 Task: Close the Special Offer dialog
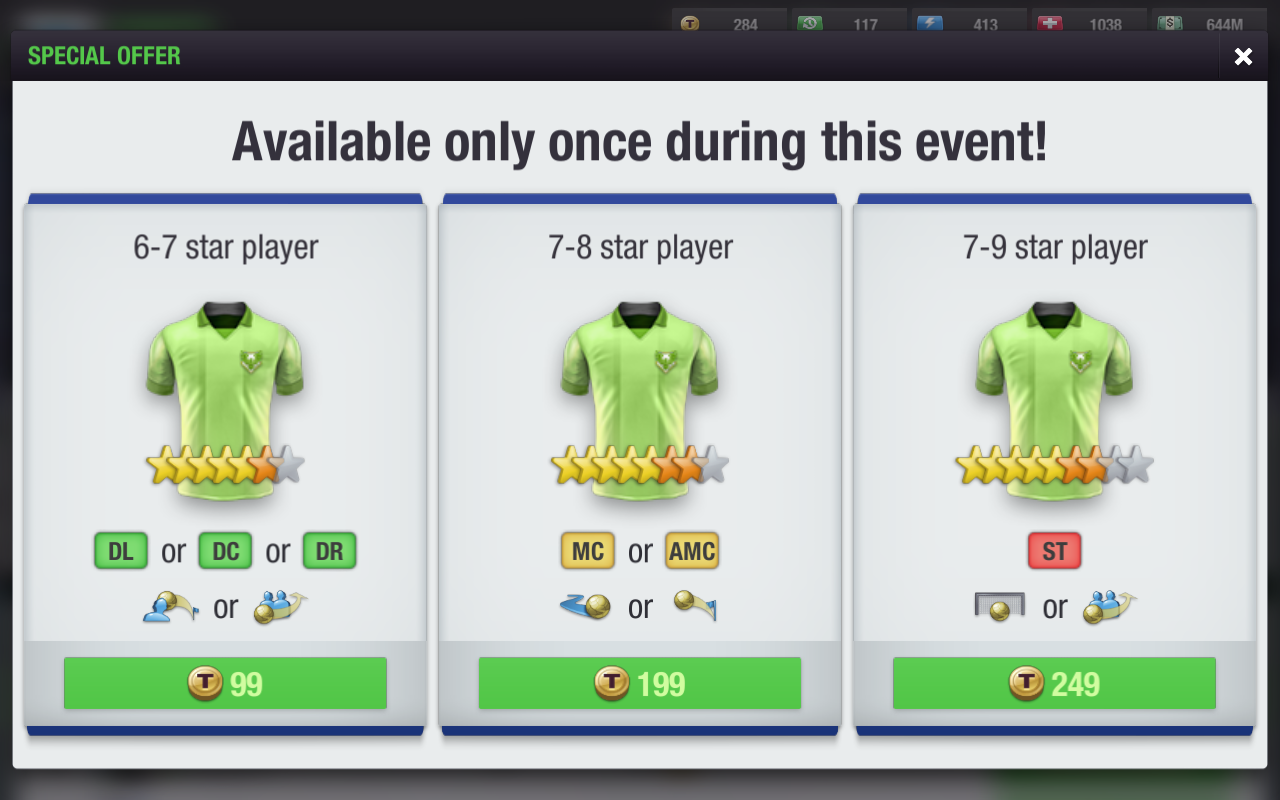(1243, 57)
